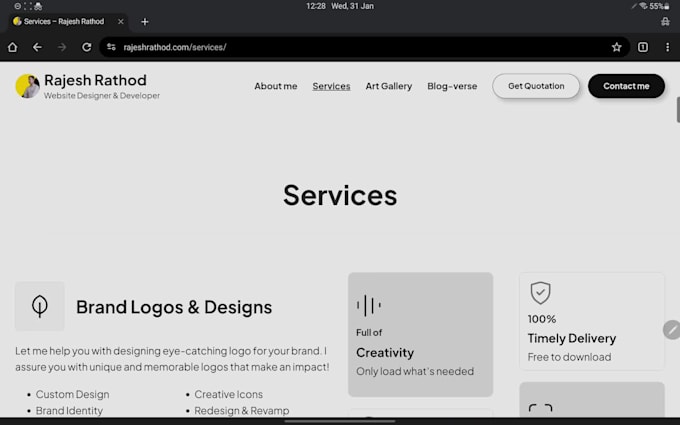The image size is (680, 425).
Task: View site information icon in address bar
Action: [x=111, y=47]
